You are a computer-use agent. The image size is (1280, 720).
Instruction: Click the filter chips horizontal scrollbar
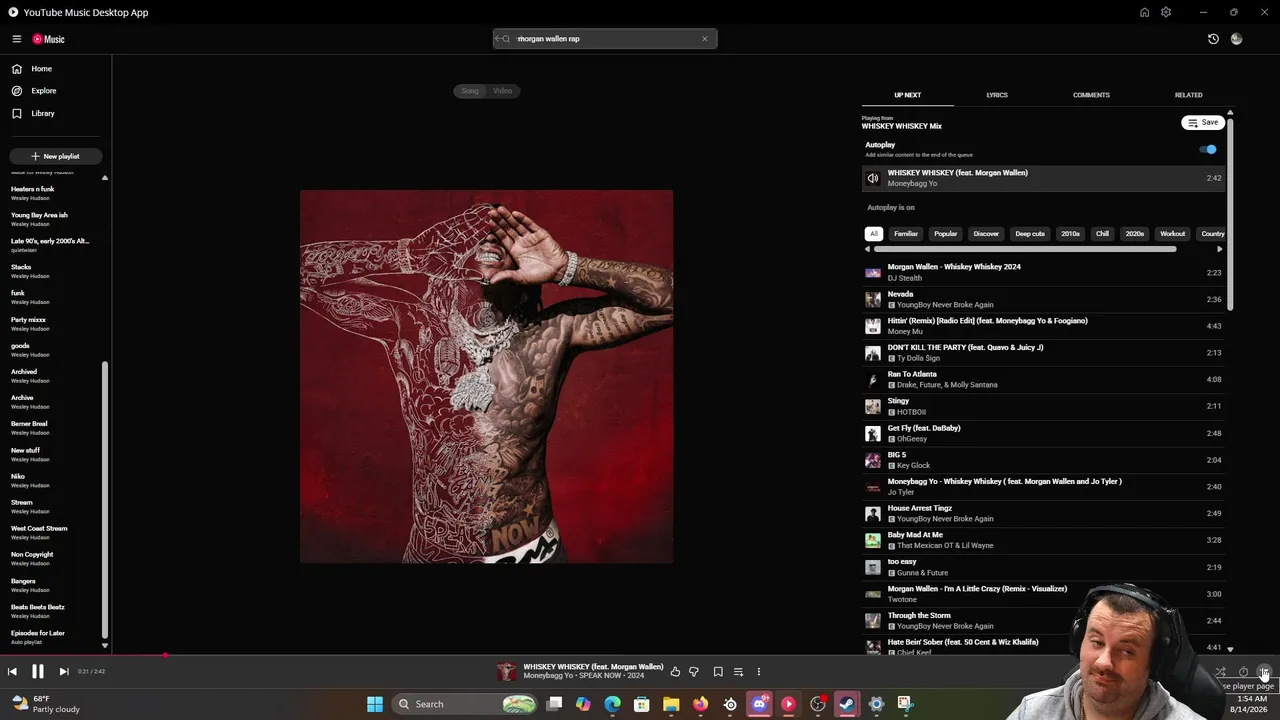coord(1024,249)
